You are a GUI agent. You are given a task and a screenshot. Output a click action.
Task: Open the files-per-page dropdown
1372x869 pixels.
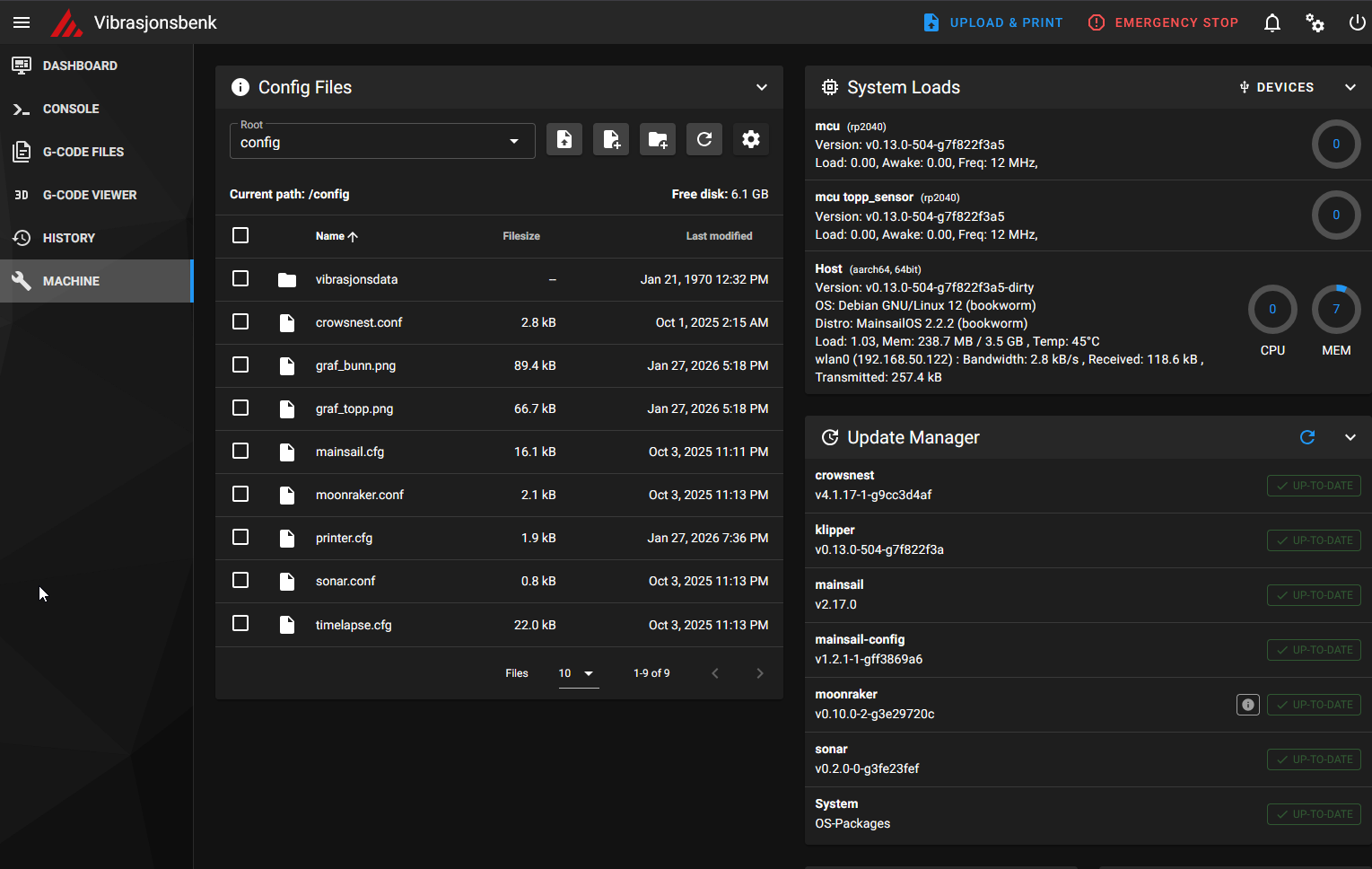point(578,673)
